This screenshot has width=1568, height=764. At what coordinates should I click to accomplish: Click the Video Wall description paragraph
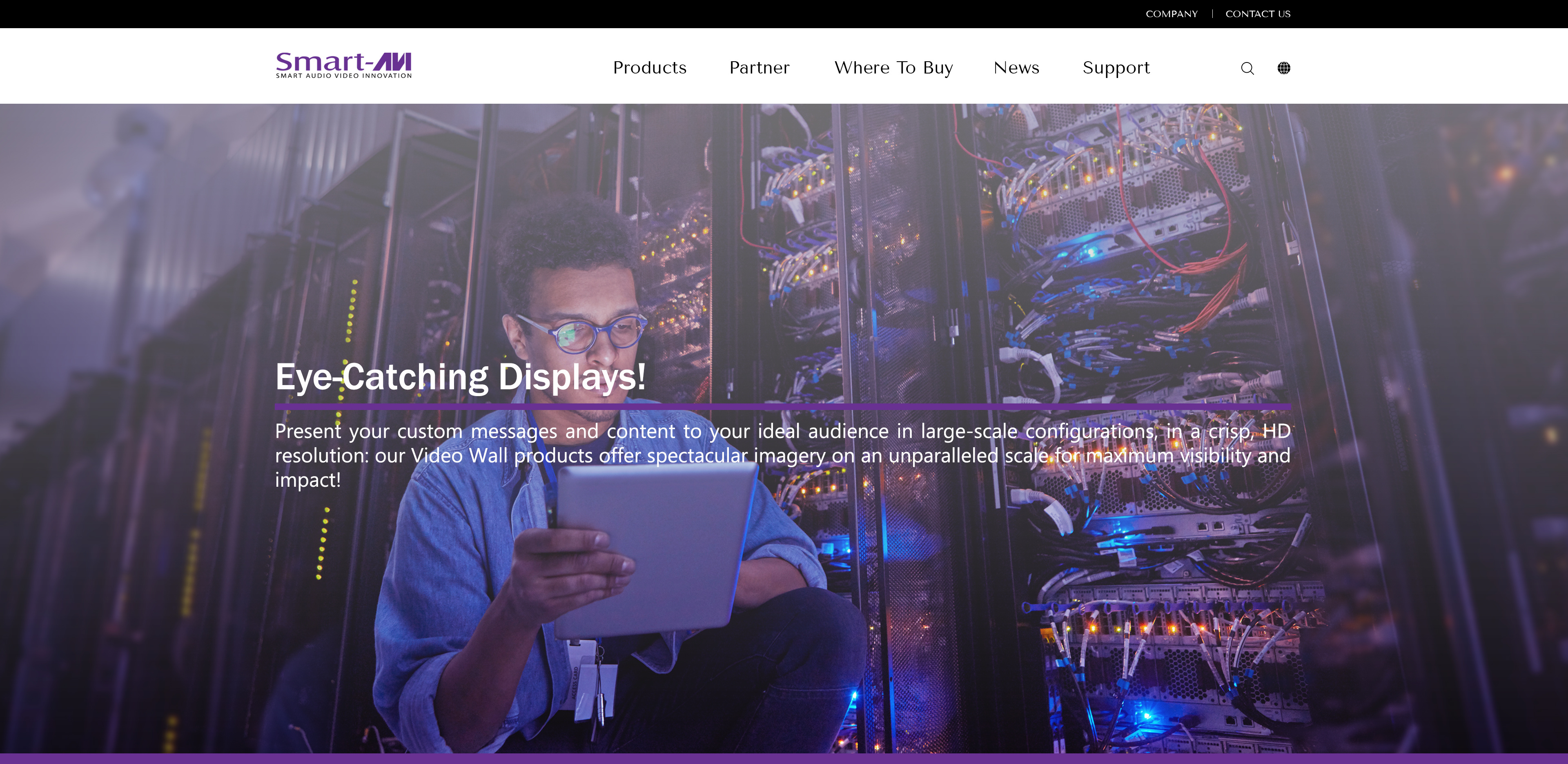coord(782,455)
